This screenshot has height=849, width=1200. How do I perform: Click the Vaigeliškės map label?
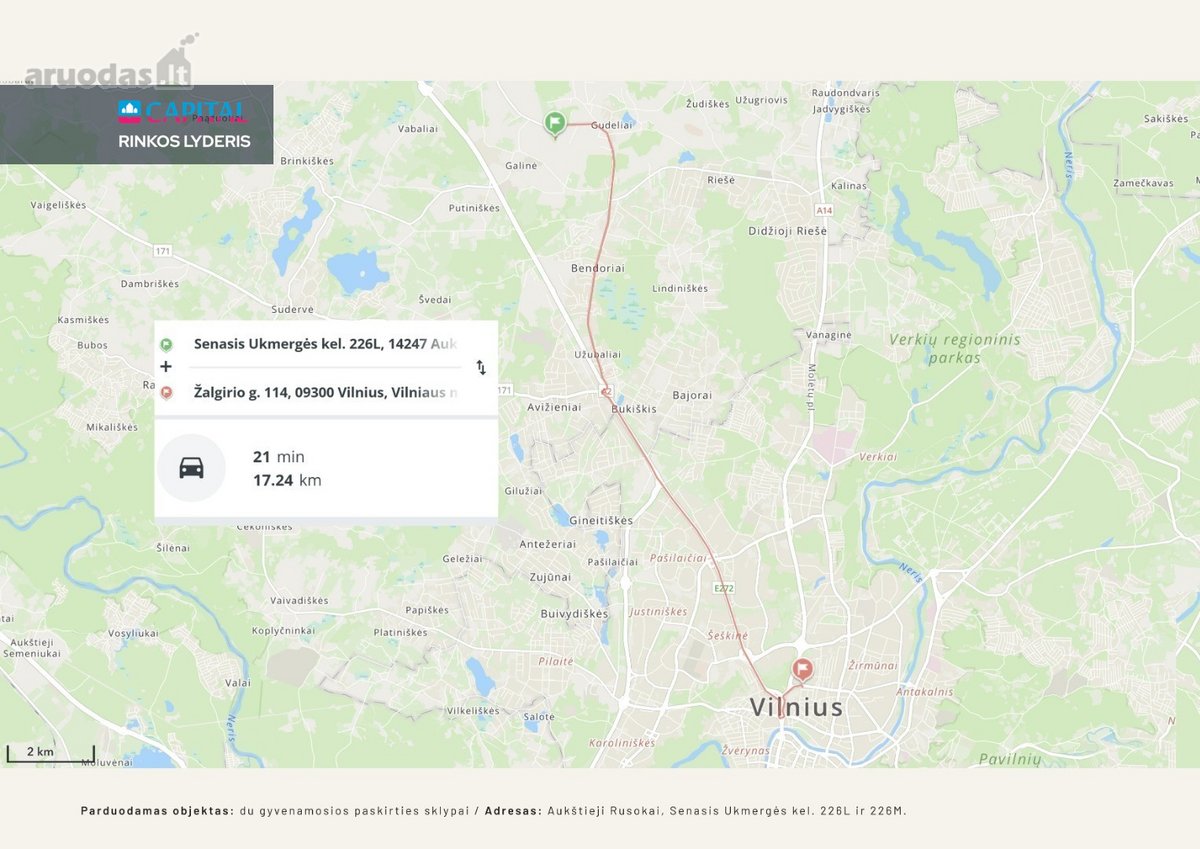(59, 205)
